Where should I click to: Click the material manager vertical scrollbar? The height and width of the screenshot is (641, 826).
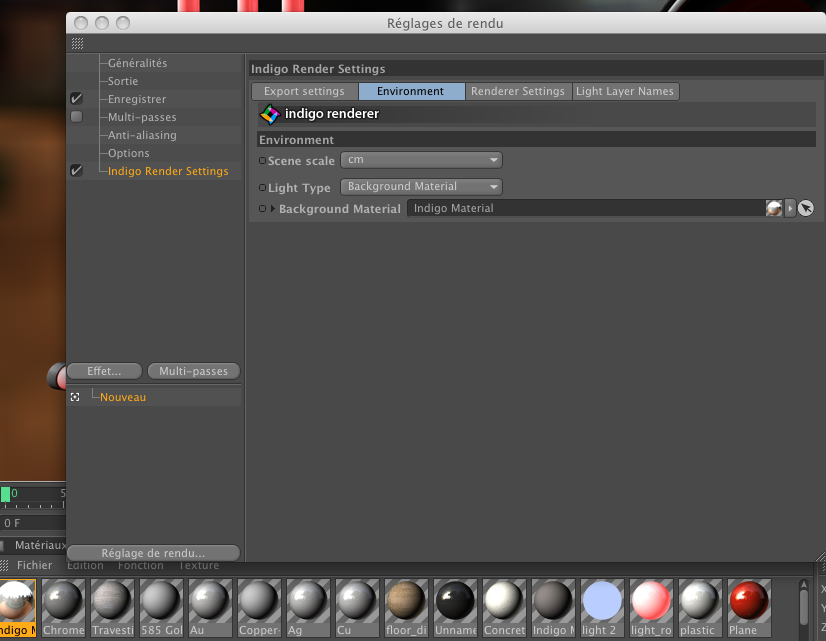pos(803,609)
